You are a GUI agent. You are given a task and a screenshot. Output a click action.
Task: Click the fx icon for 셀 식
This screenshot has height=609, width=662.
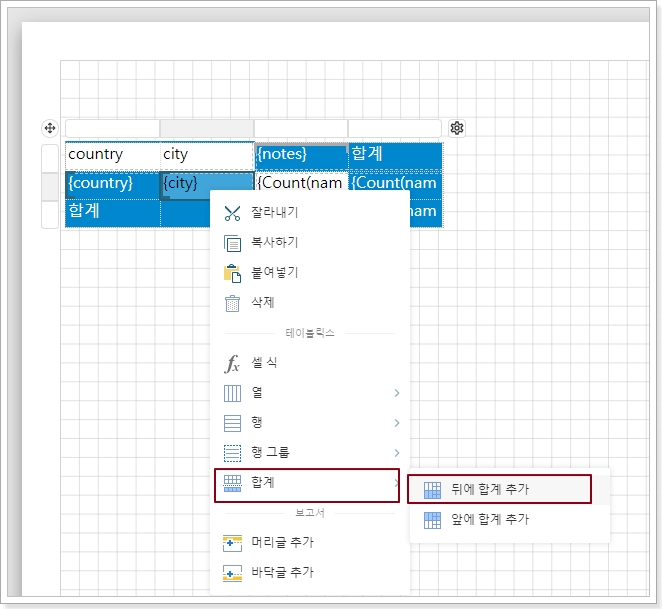tap(233, 363)
